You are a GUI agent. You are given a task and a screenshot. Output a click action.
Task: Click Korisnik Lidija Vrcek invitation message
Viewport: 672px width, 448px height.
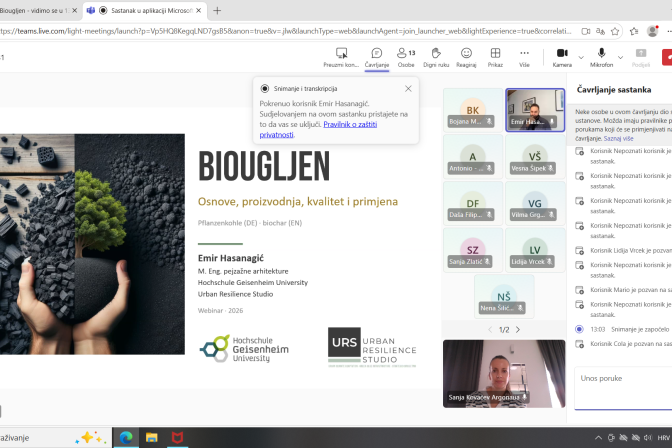[624, 250]
